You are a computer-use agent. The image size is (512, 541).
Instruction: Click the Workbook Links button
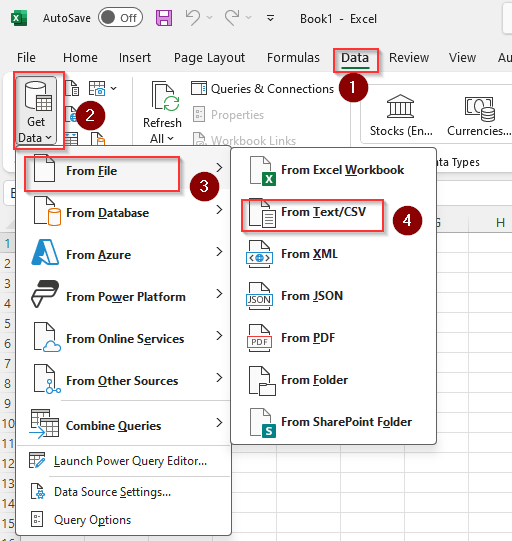244,139
